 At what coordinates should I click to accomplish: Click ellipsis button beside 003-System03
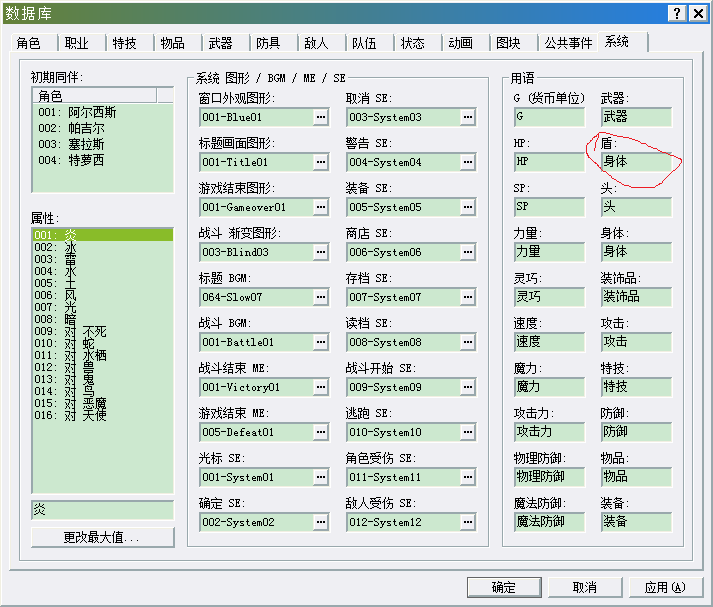[468, 117]
